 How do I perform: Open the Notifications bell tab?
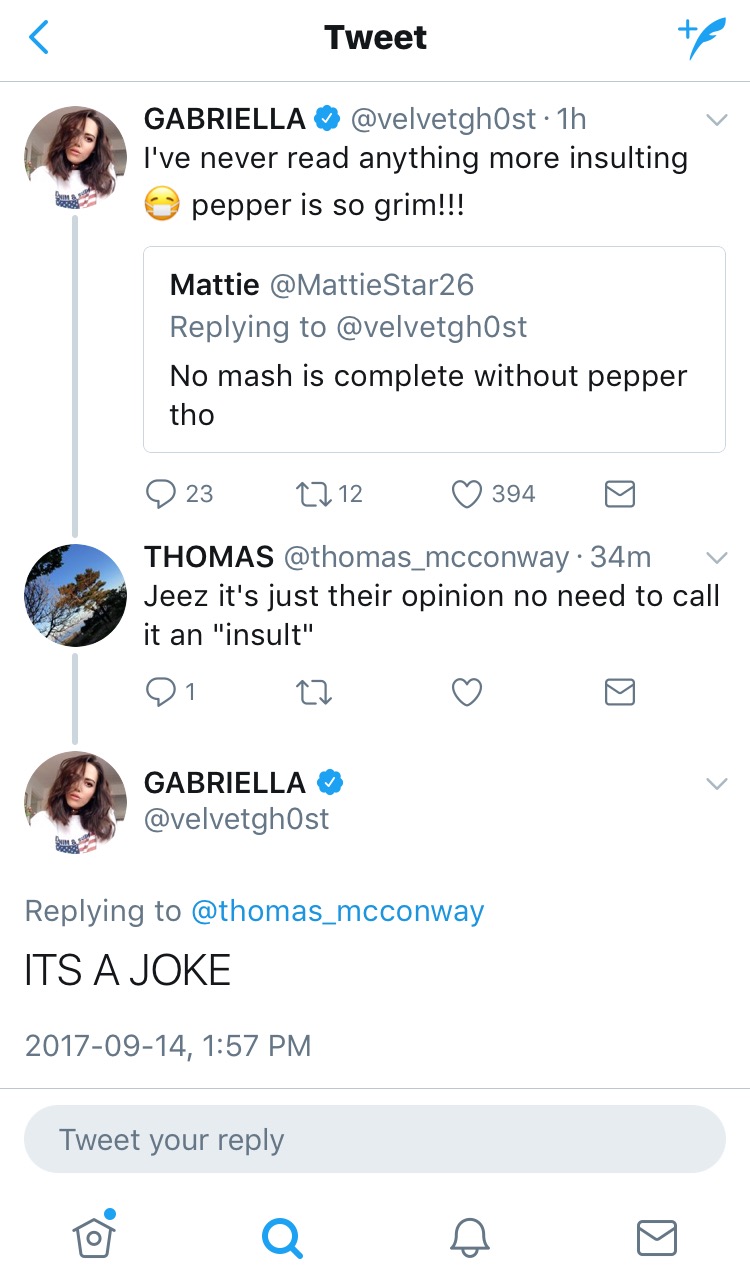click(x=469, y=1238)
